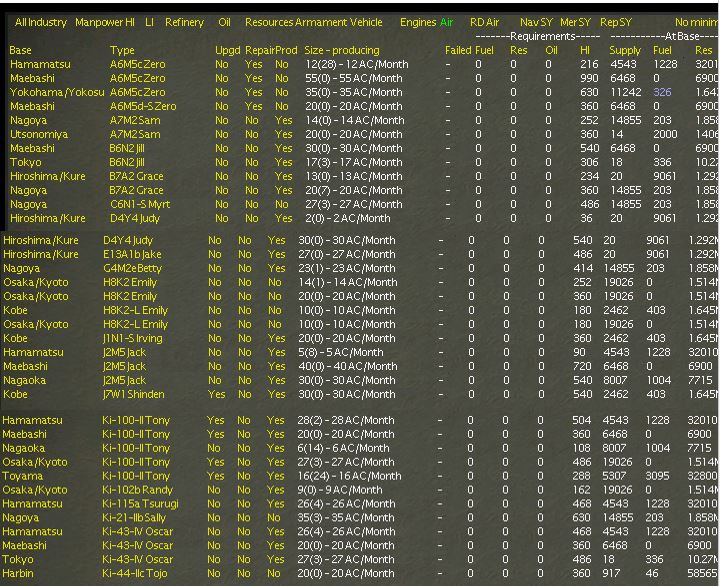This screenshot has height=586, width=720.
Task: Toggle Repair Yes for Maebashi A6M5d-S Zero
Action: pos(253,106)
